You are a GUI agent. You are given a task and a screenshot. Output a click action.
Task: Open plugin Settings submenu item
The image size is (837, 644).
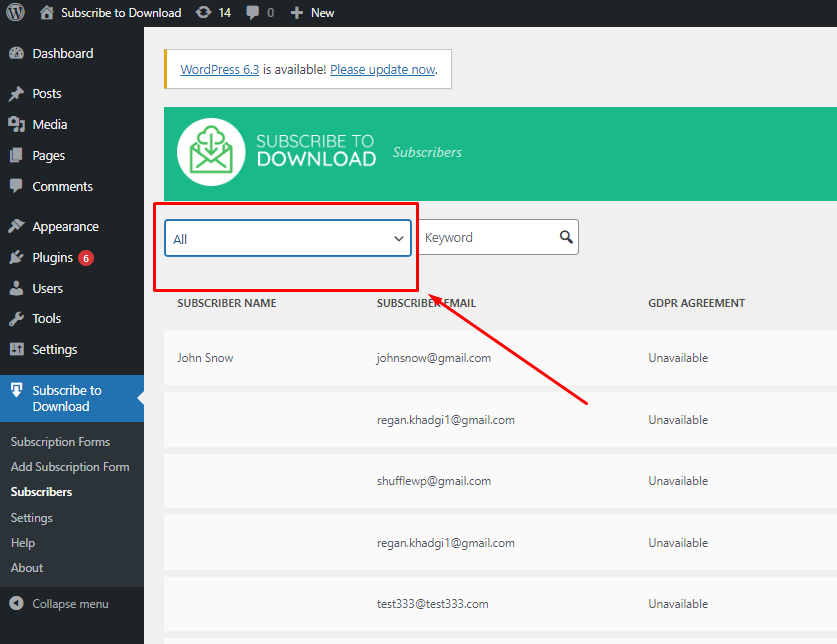pyautogui.click(x=31, y=517)
